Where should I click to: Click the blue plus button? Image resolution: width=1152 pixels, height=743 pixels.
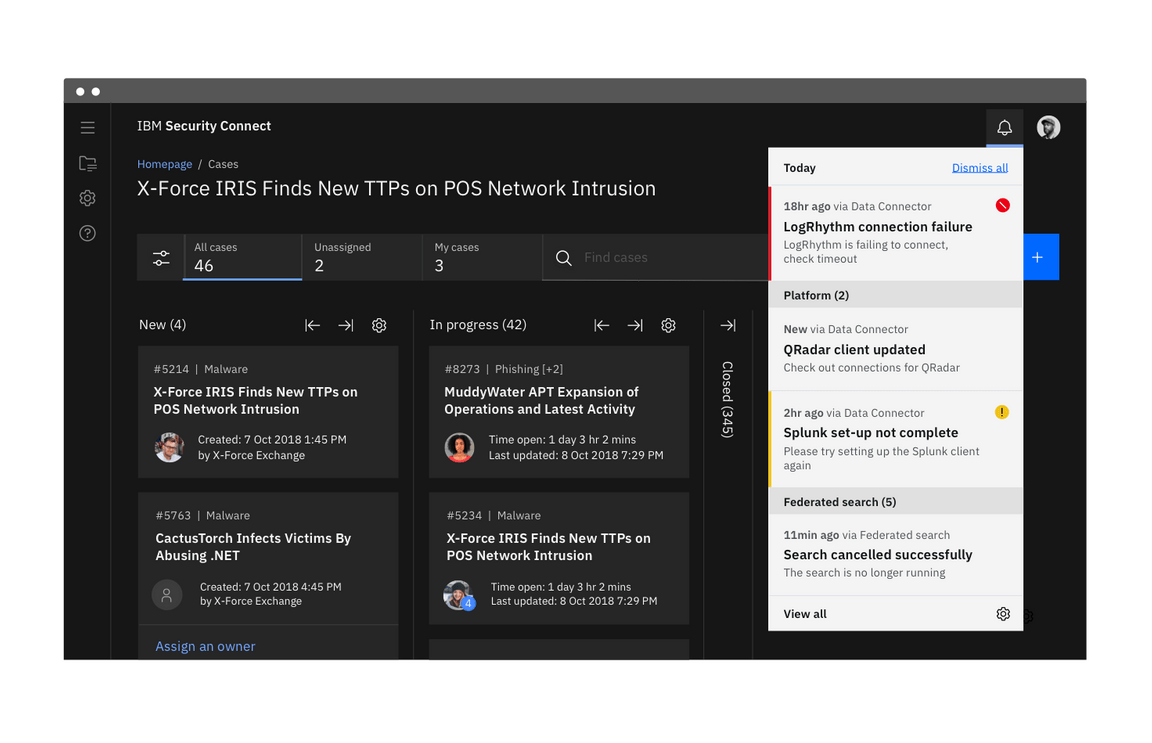pos(1040,257)
